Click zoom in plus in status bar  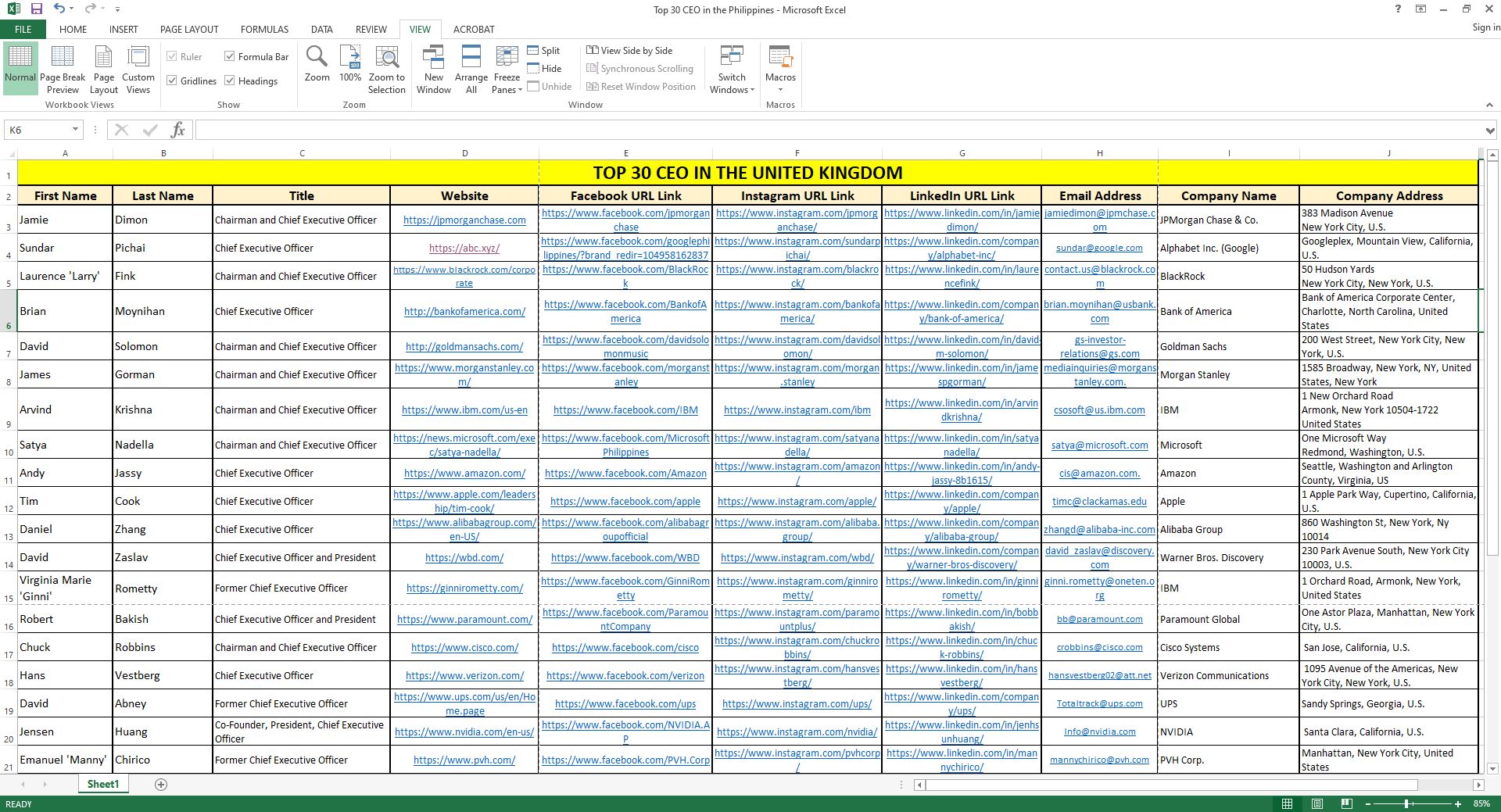pos(1458,803)
